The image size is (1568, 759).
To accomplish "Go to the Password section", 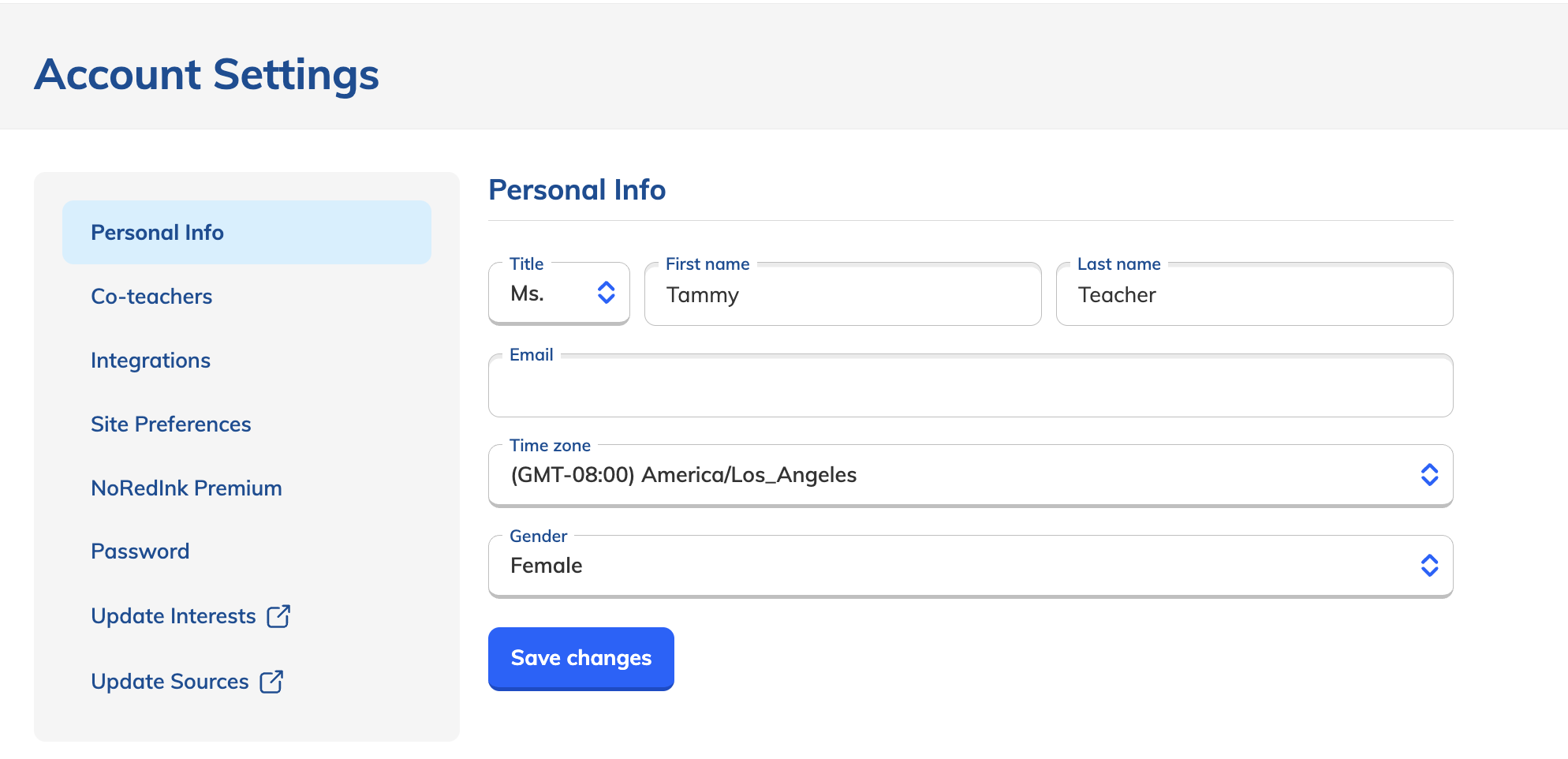I will tap(140, 551).
